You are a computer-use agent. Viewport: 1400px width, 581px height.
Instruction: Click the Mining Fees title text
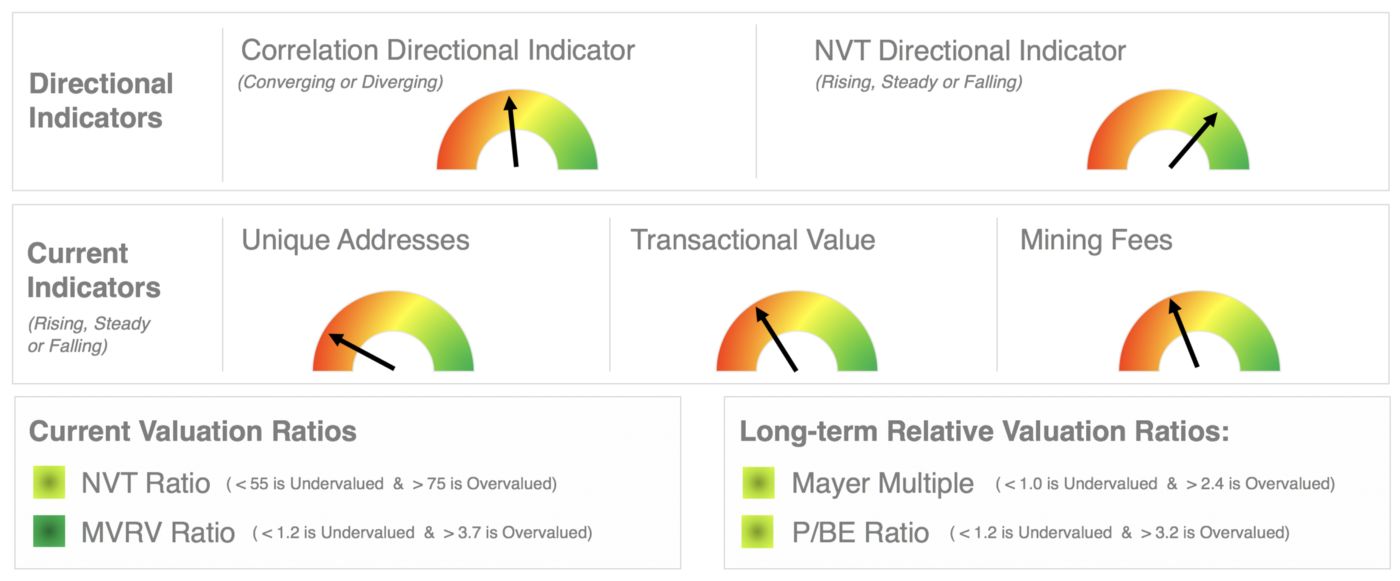pyautogui.click(x=1096, y=240)
